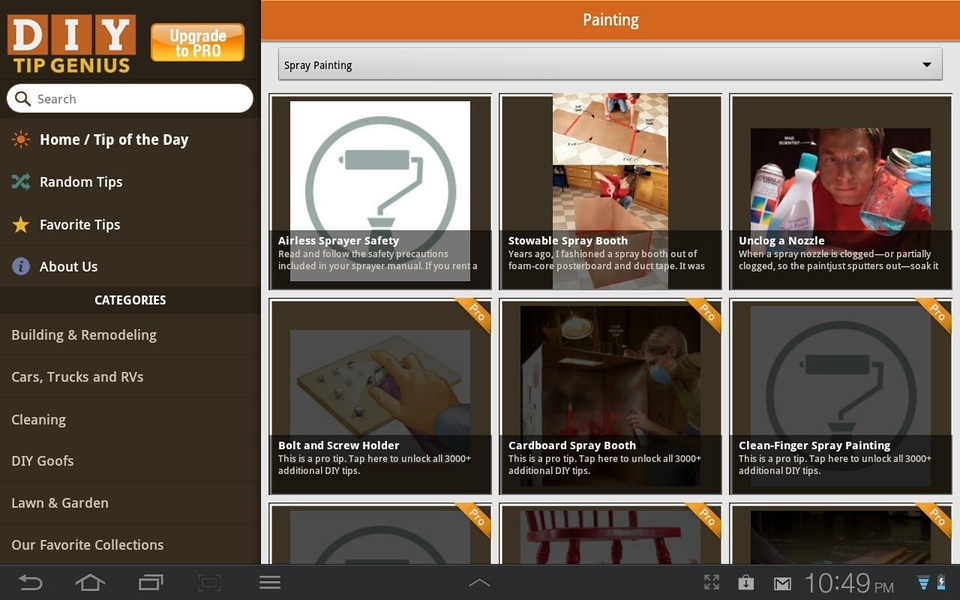
Task: Tap the Random Tips shuffle icon
Action: click(x=21, y=182)
